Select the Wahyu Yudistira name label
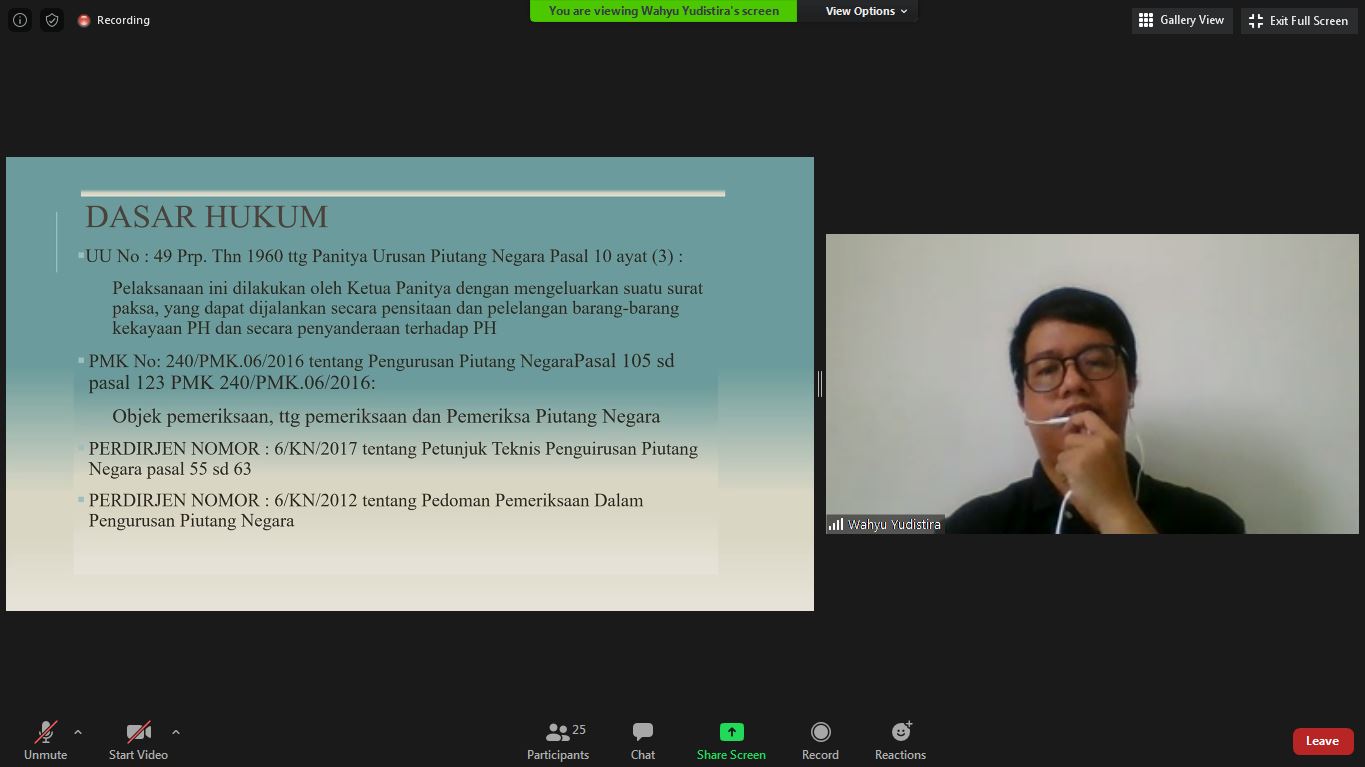Screen dimensions: 1365x767 [x=894, y=524]
